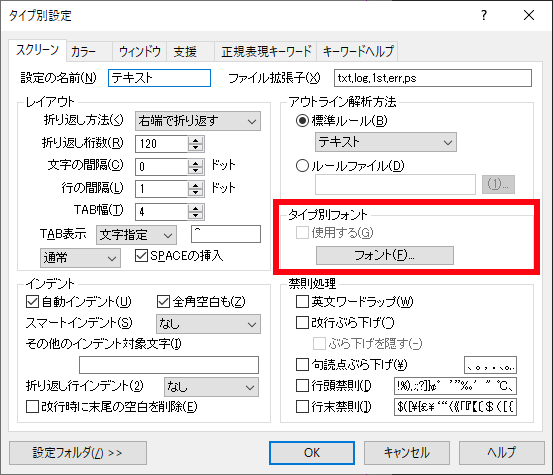Decrease 文字の間隔 value
553x475 pixels.
195,171
